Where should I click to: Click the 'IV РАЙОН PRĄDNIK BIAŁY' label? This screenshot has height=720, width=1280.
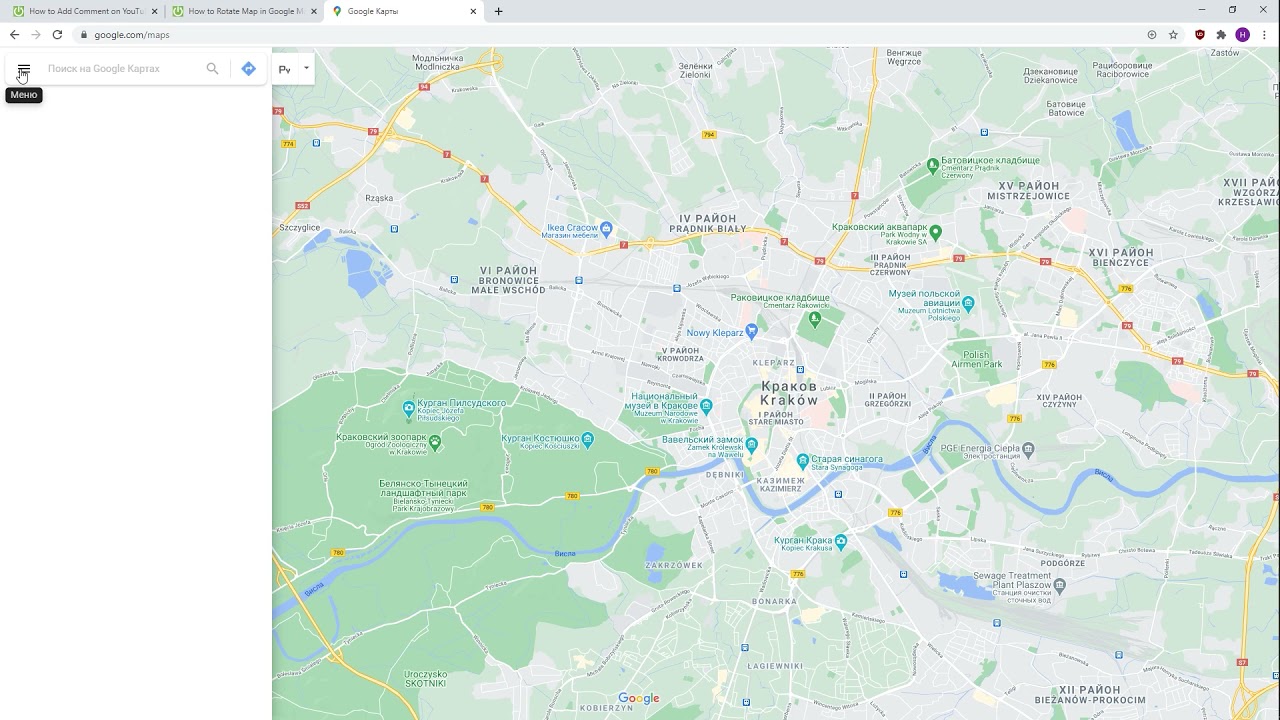(708, 223)
